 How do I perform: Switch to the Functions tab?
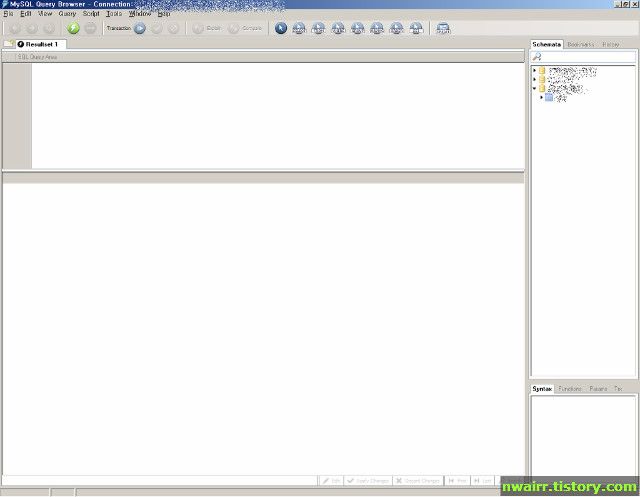pyautogui.click(x=570, y=389)
